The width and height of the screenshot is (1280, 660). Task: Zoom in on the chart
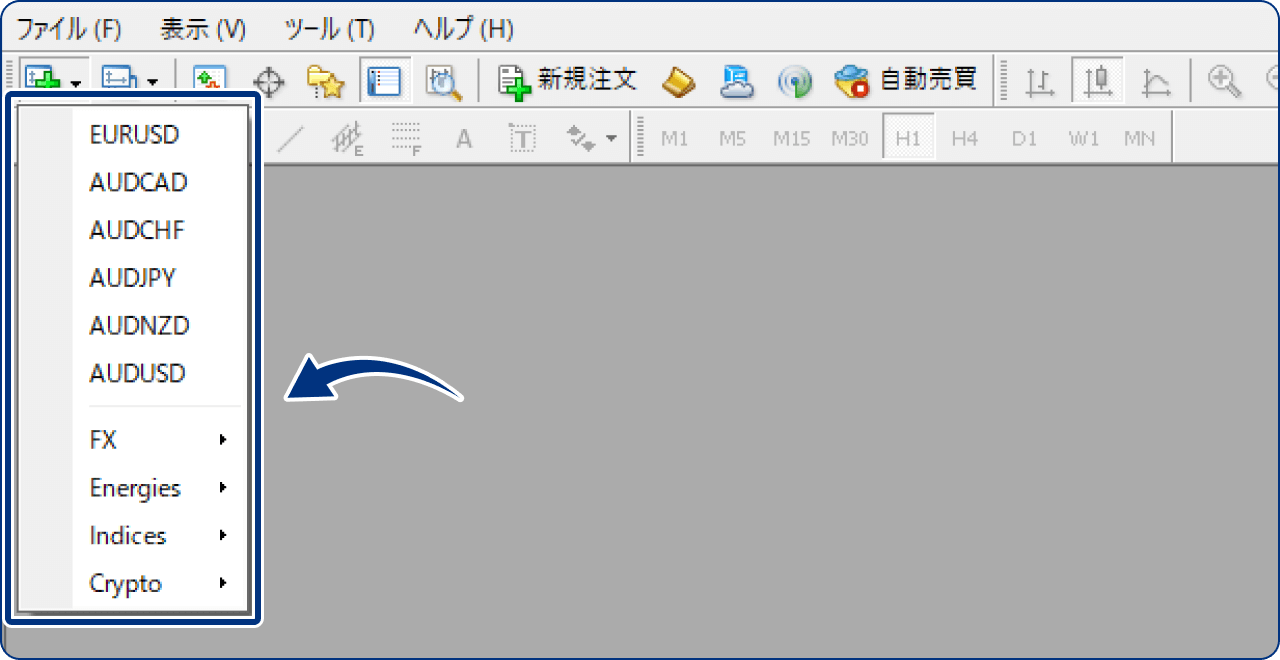1224,80
